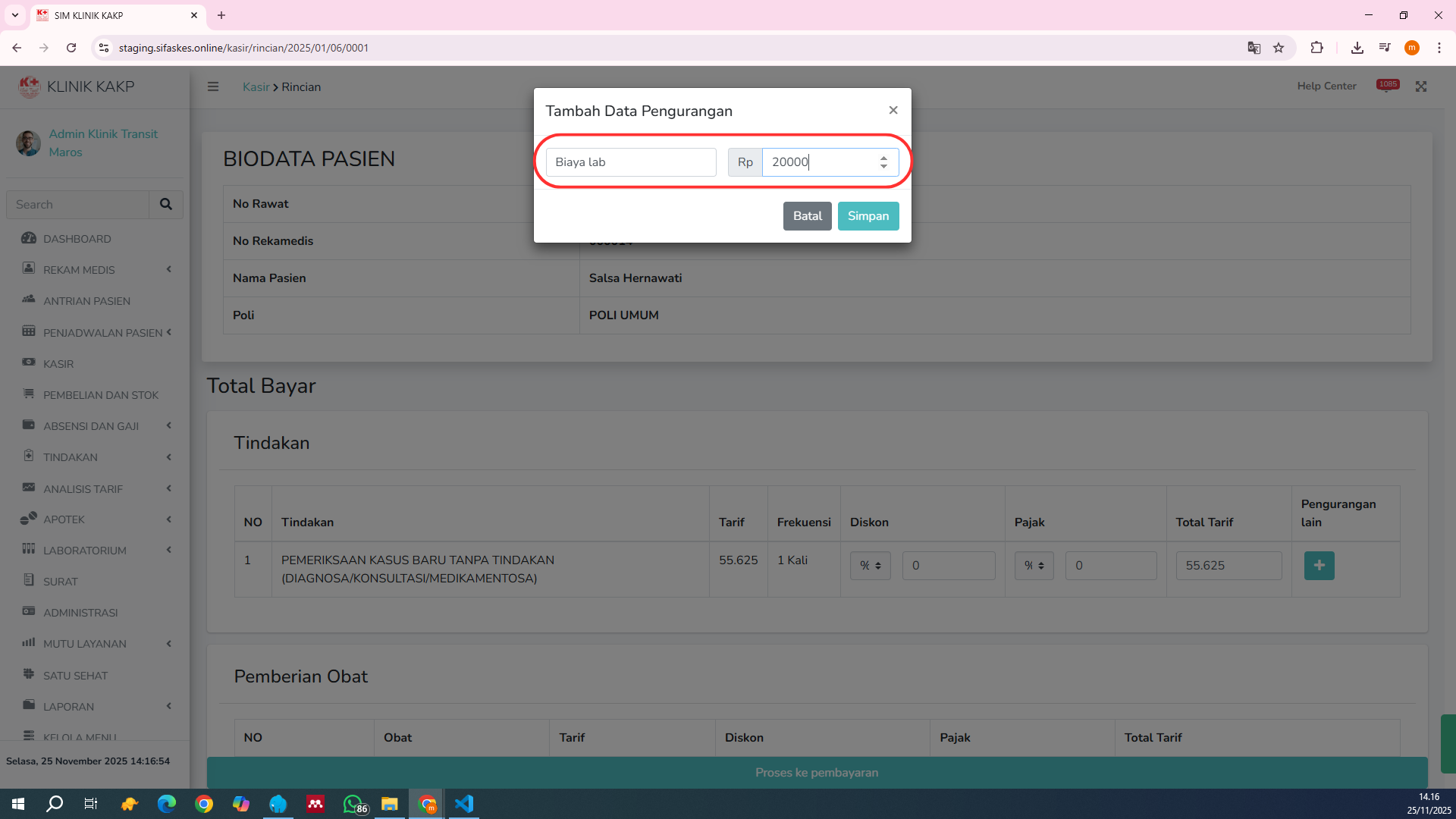Open the Diskon percent type dropdown
Screen dimensions: 1456x819
870,566
